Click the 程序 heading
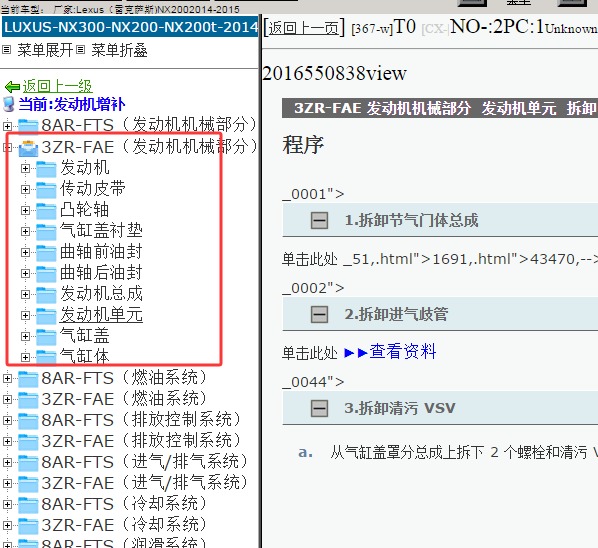 pyautogui.click(x=303, y=145)
